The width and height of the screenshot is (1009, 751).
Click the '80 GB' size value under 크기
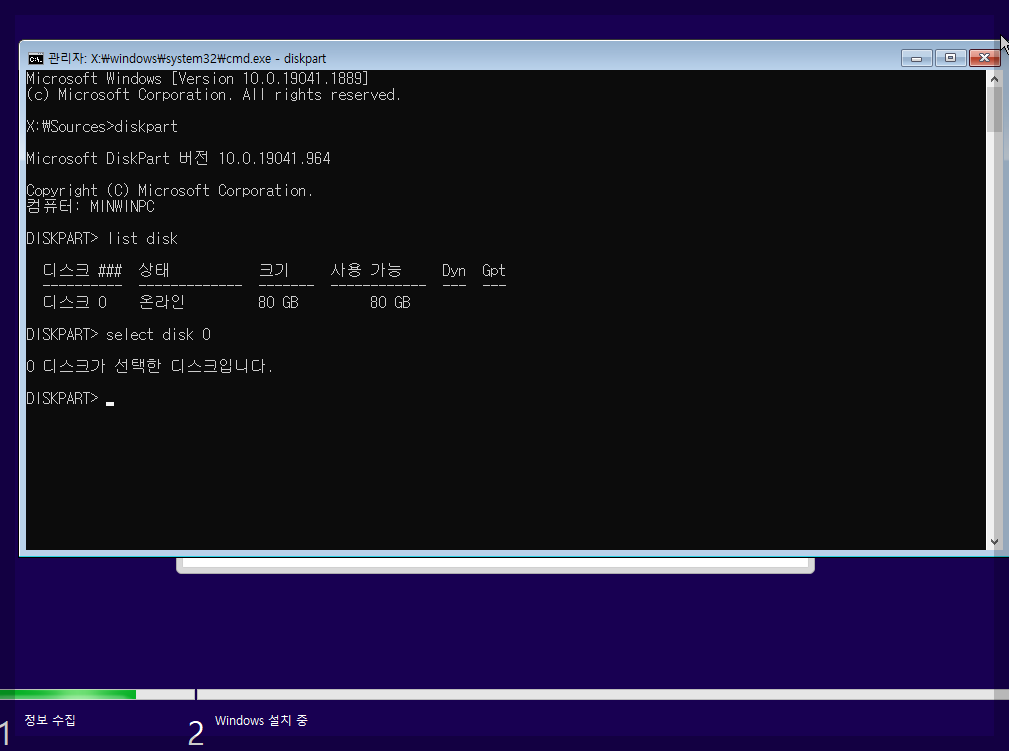pos(279,302)
